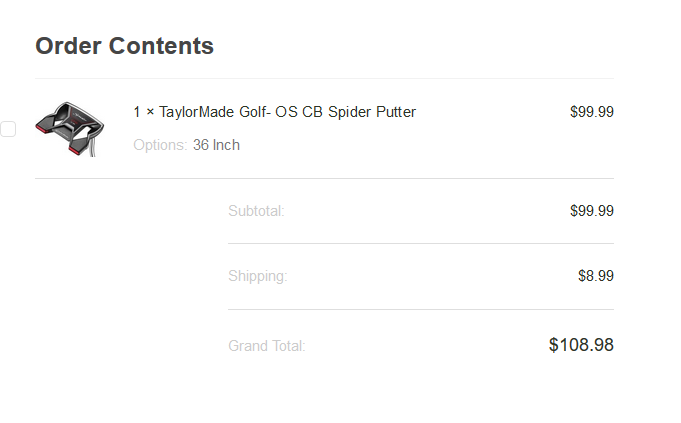Click the Subtotal label
This screenshot has width=681, height=423.
(256, 211)
